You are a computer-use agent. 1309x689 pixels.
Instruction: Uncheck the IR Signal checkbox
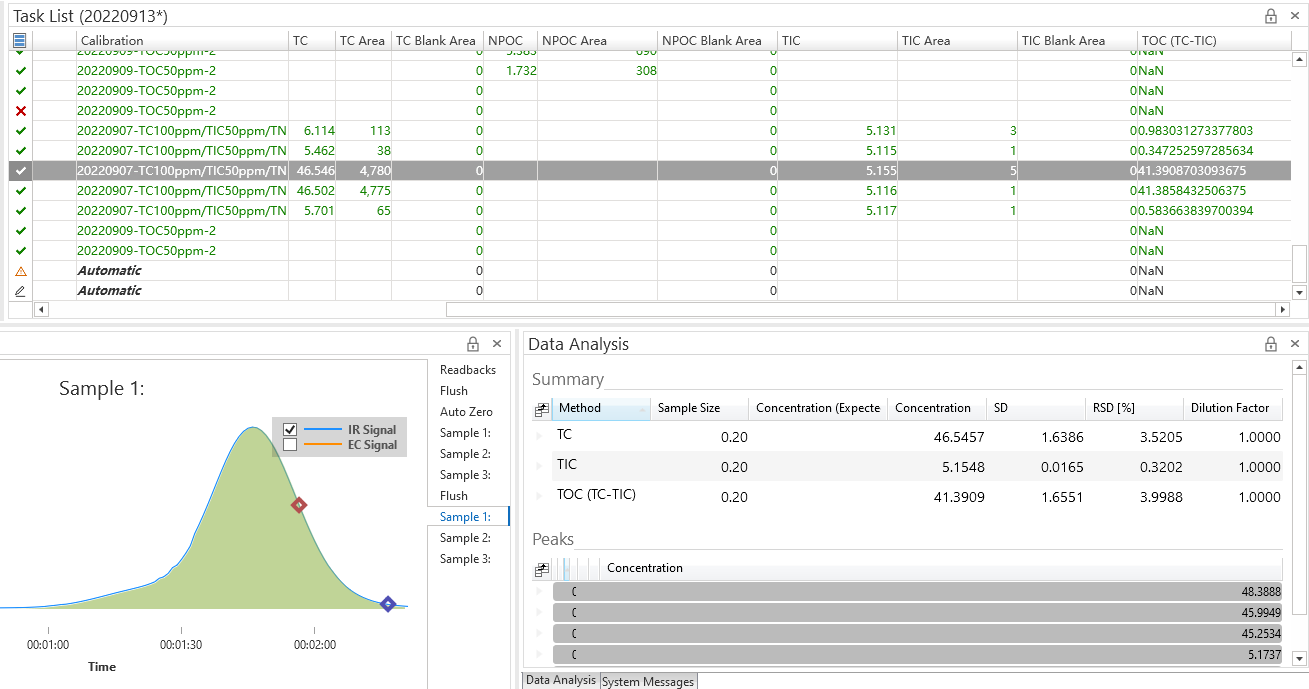[290, 430]
